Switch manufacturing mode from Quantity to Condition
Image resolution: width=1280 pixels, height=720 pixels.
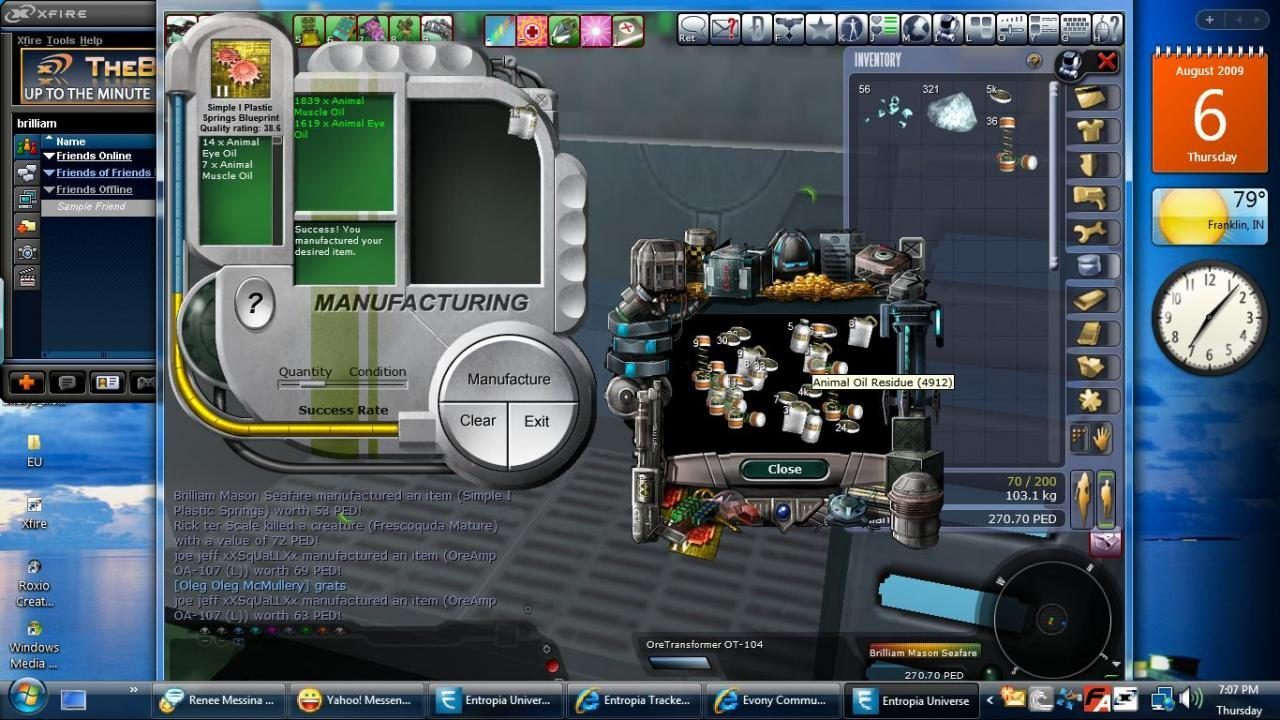click(x=377, y=371)
